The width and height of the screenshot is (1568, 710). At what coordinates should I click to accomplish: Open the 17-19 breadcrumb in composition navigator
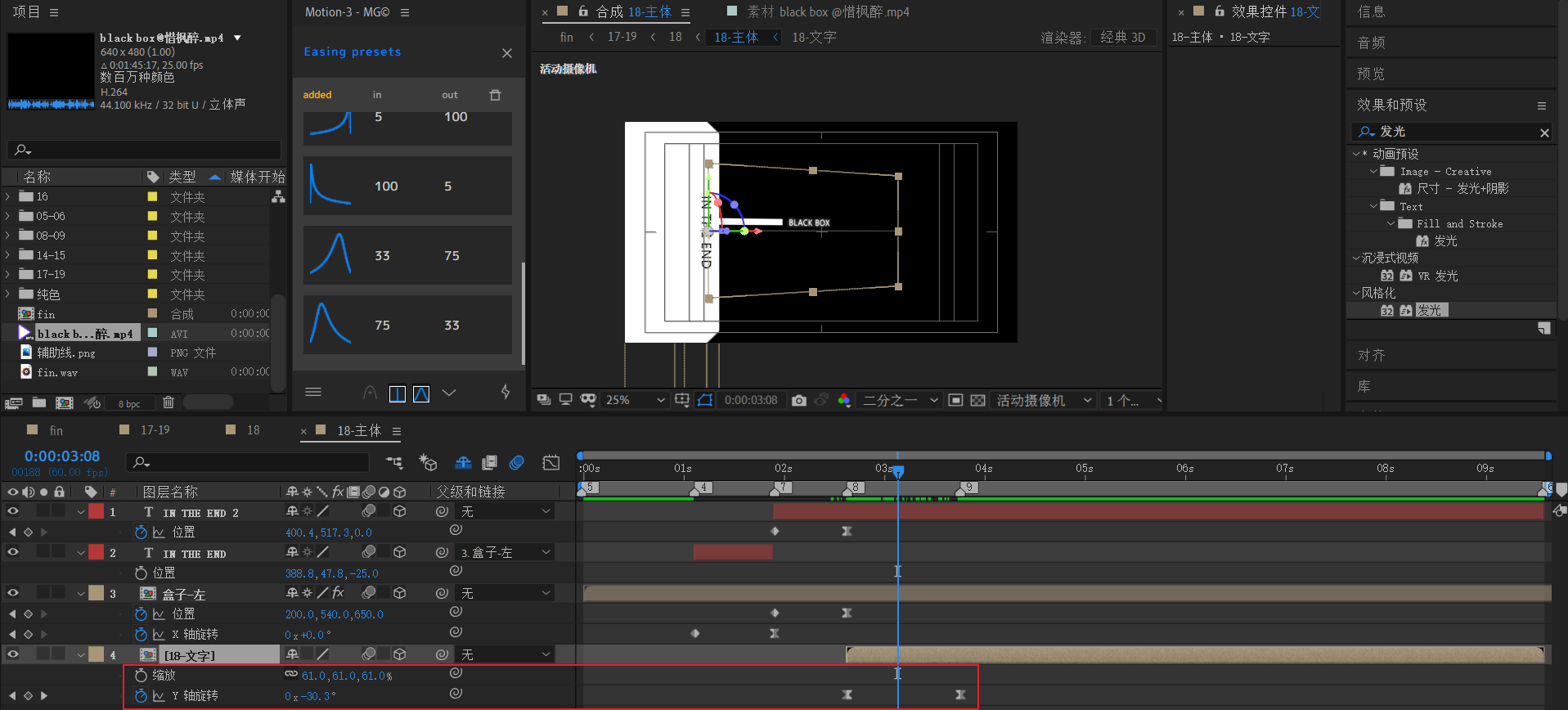click(622, 37)
